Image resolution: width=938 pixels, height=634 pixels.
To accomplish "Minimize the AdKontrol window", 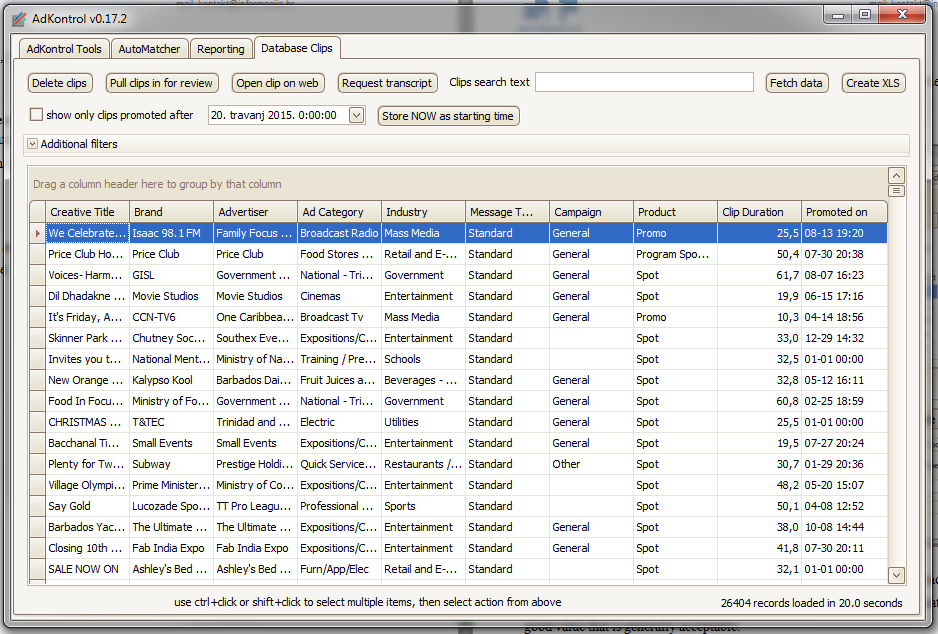I will pos(838,15).
